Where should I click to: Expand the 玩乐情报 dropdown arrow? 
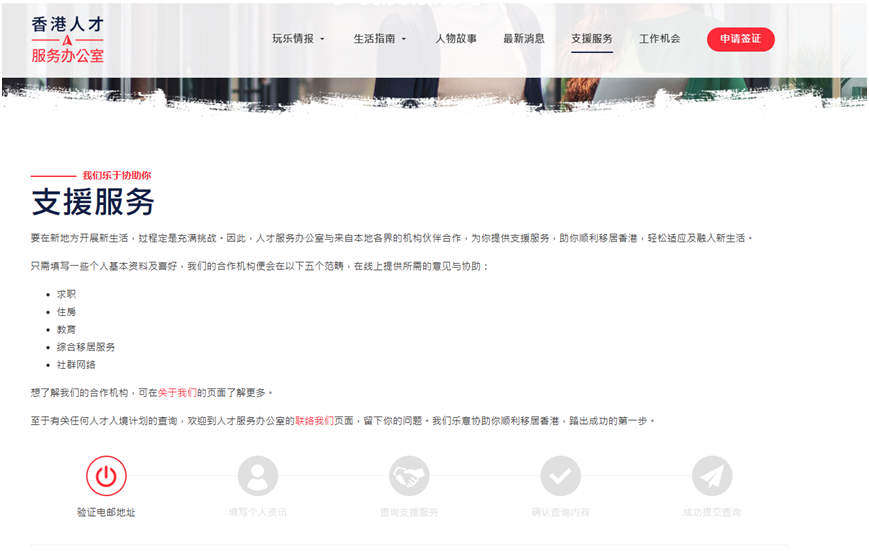coord(322,40)
